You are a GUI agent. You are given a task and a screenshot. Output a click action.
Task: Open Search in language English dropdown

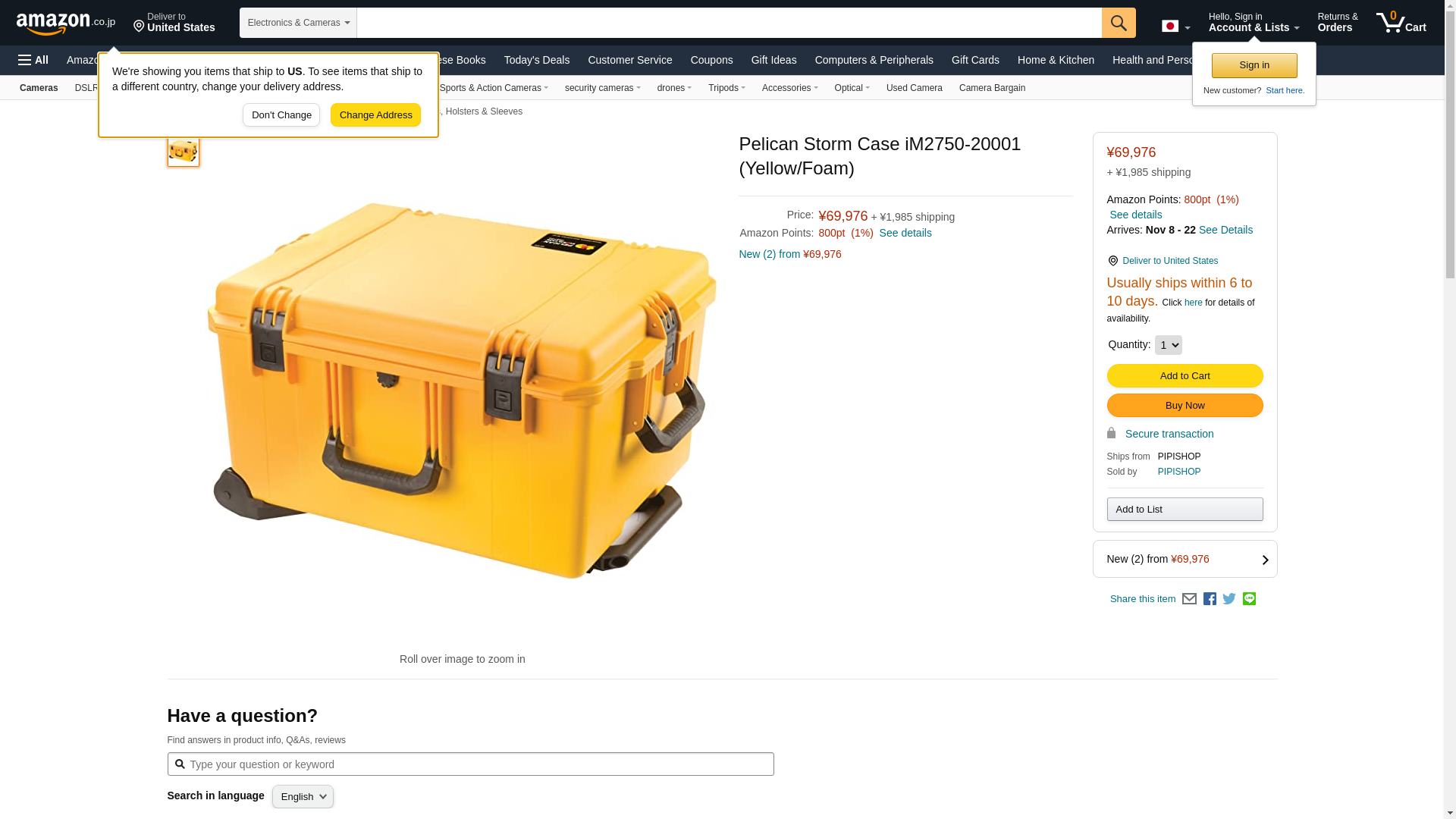[303, 796]
